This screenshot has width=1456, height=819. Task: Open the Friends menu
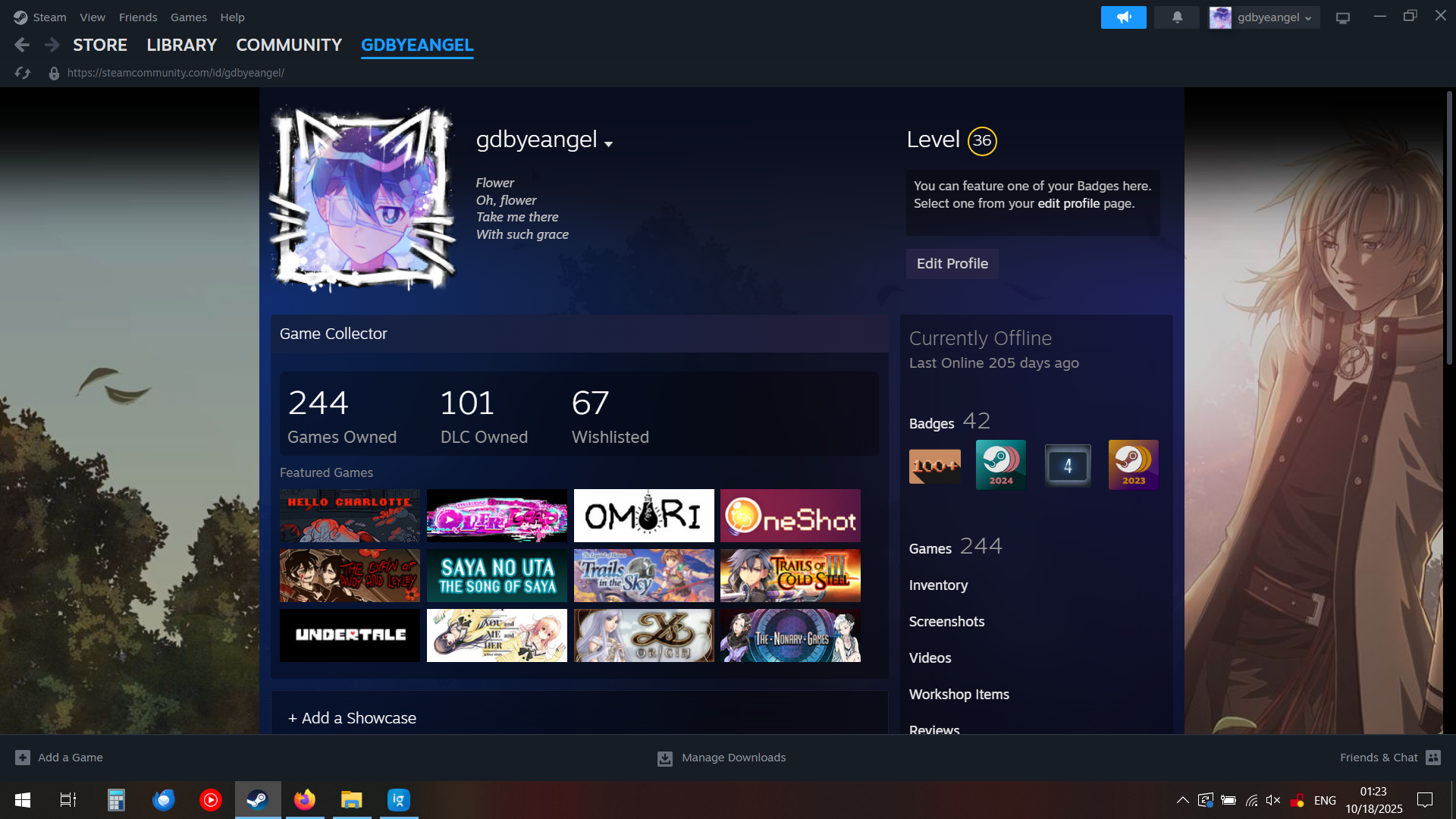point(138,17)
